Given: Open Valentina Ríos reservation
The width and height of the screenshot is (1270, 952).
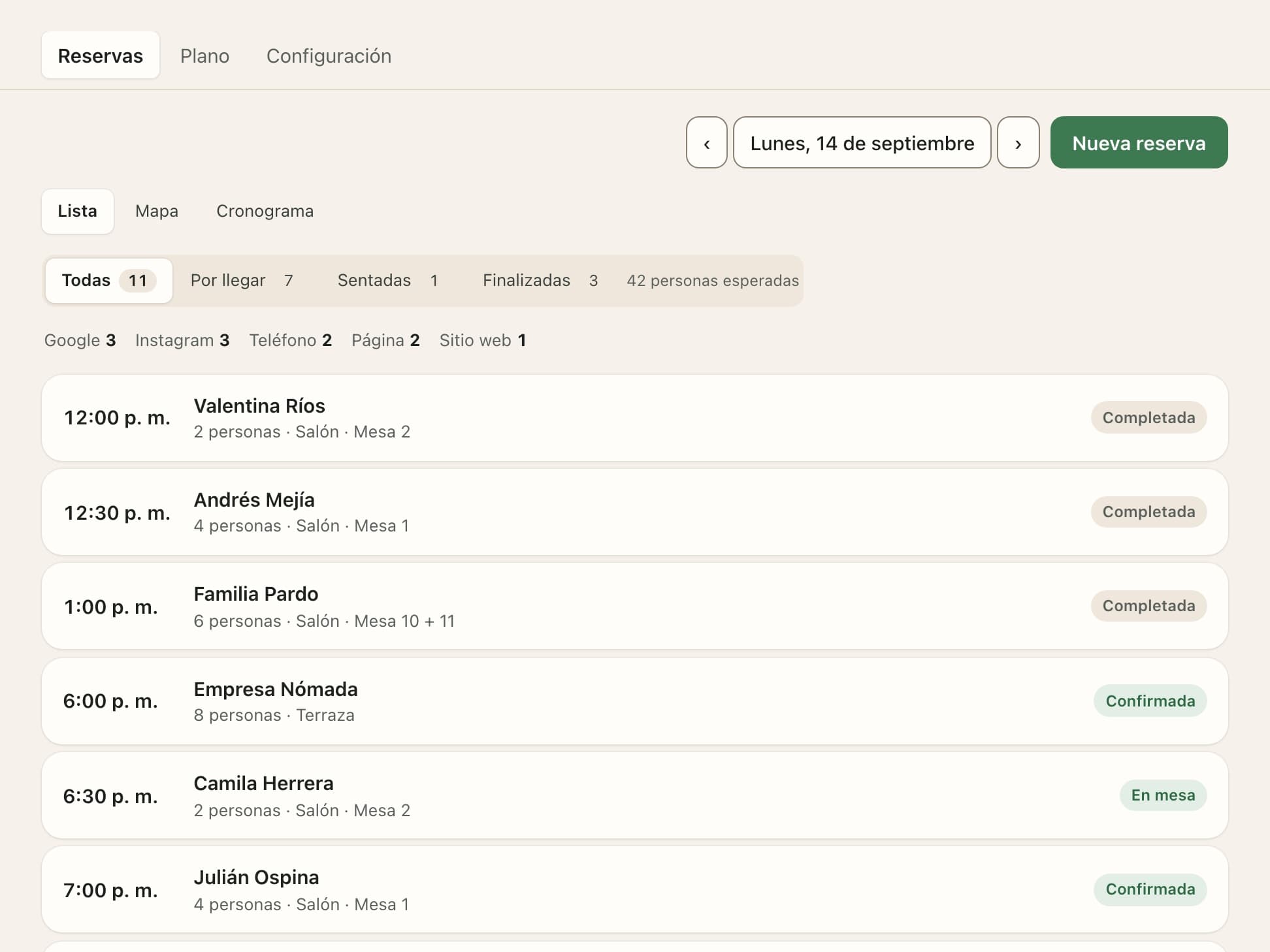Looking at the screenshot, I should click(x=635, y=418).
